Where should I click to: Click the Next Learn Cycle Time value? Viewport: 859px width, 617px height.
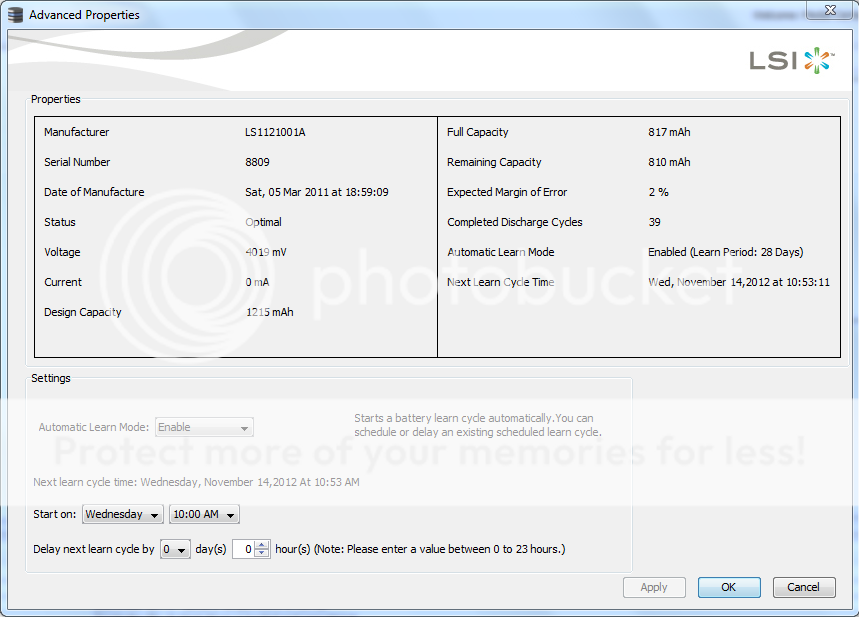pos(738,282)
